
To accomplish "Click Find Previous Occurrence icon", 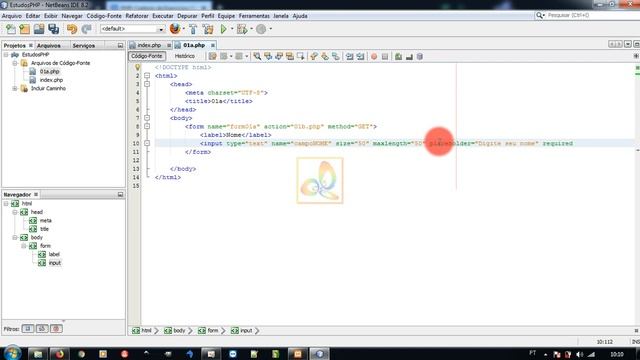I will [268, 56].
